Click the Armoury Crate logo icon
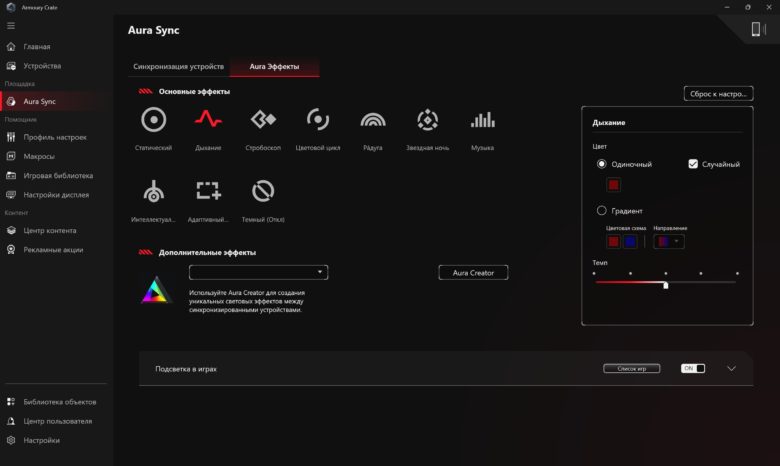Viewport: 780px width, 466px height. pyautogui.click(x=11, y=7)
